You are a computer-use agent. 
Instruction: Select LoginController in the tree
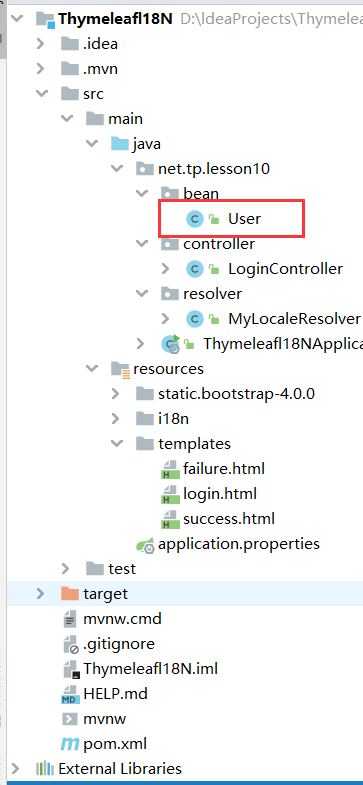(x=285, y=269)
